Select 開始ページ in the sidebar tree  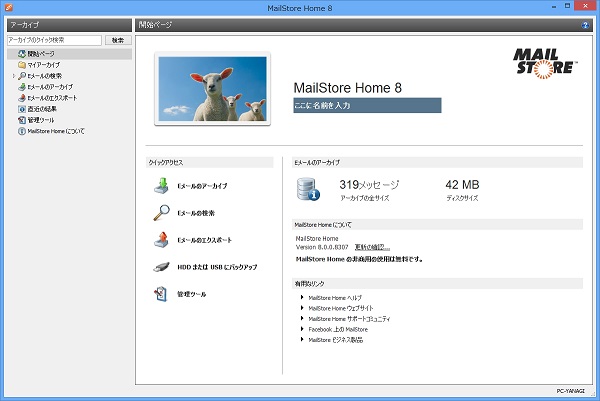coord(43,54)
